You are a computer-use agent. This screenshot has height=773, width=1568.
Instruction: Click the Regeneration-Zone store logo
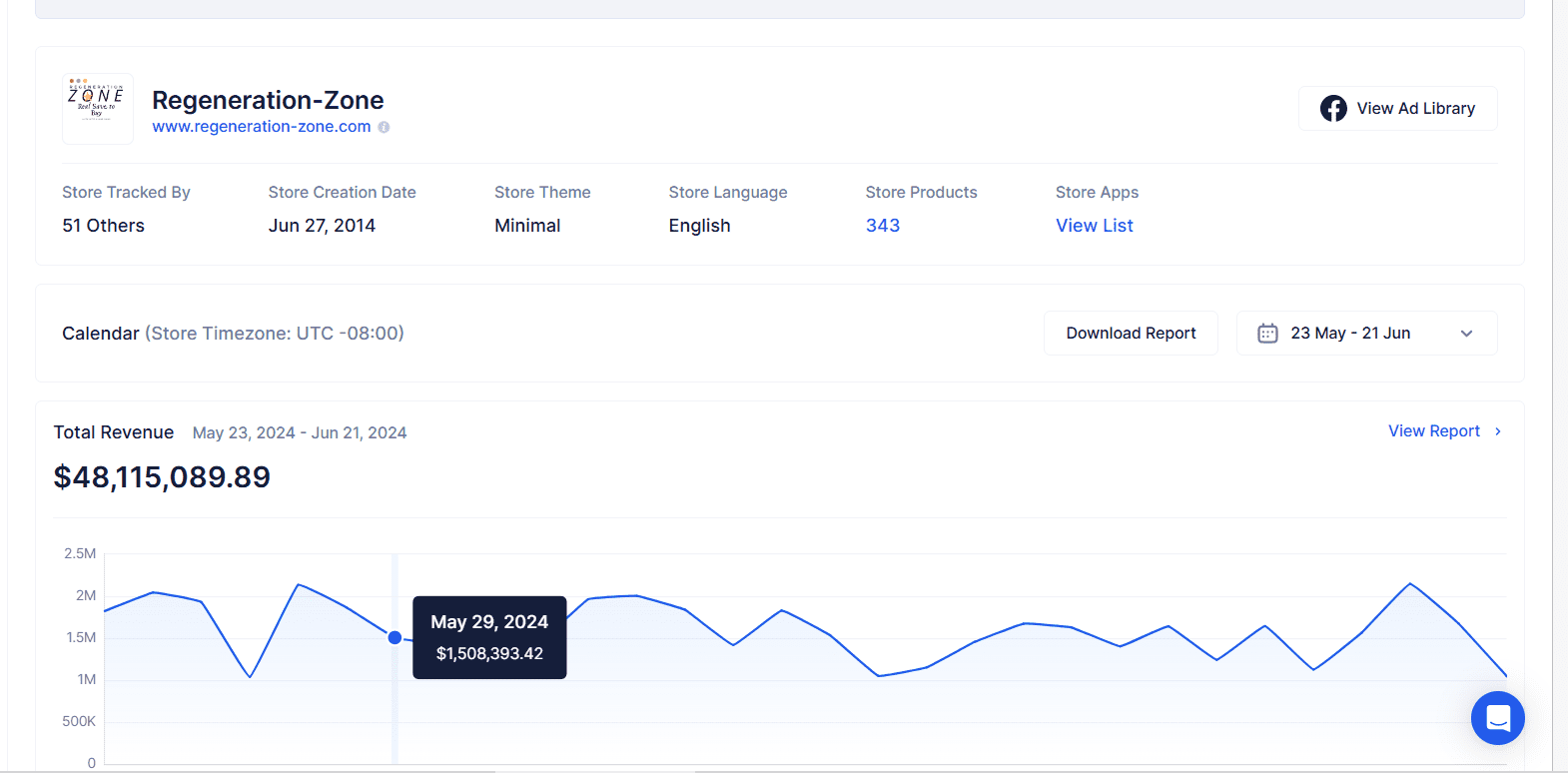pos(97,108)
